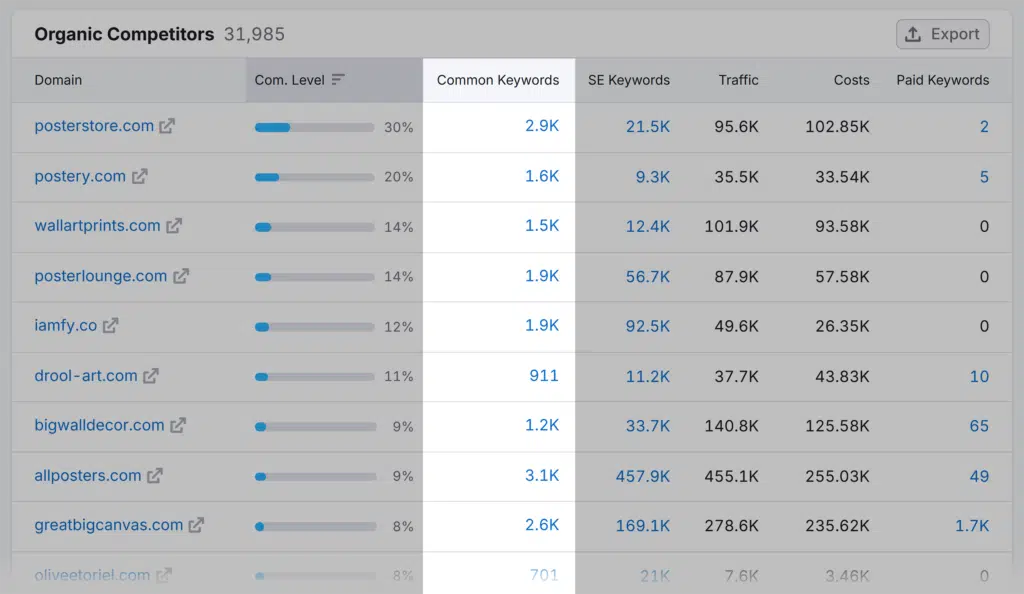This screenshot has width=1024, height=594.
Task: Open the posterstore.com domain link
Action: tap(94, 127)
